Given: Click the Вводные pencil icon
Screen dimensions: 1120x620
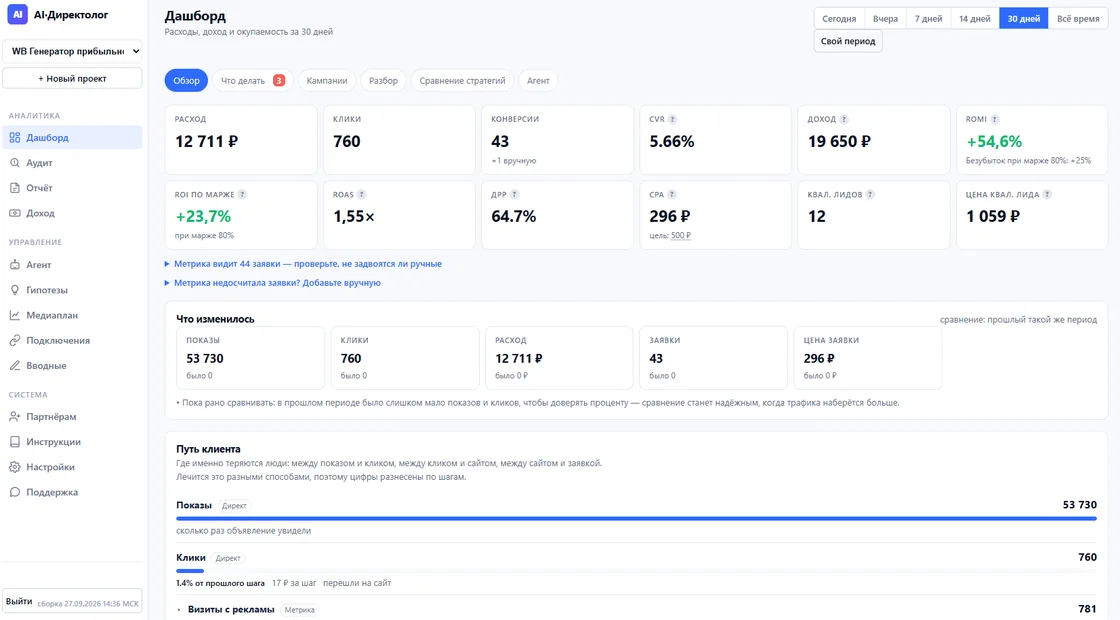Looking at the screenshot, I should 15,366.
